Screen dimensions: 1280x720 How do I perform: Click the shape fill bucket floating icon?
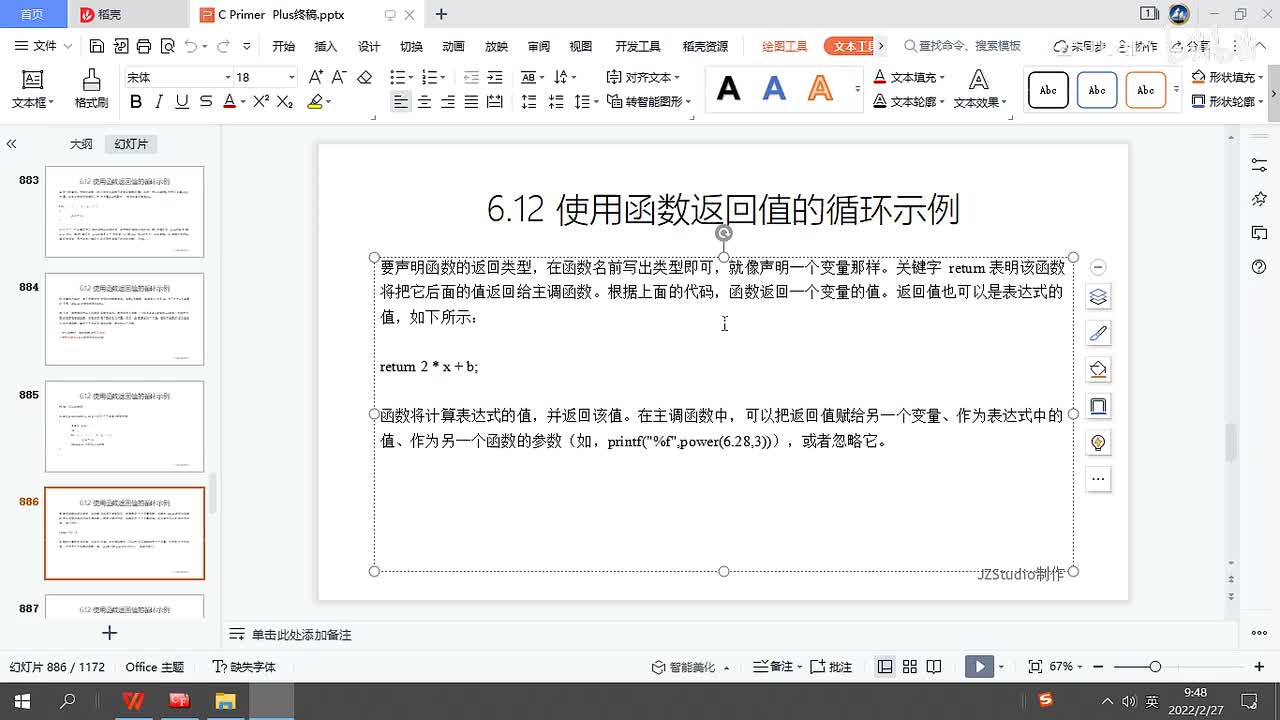(1098, 369)
